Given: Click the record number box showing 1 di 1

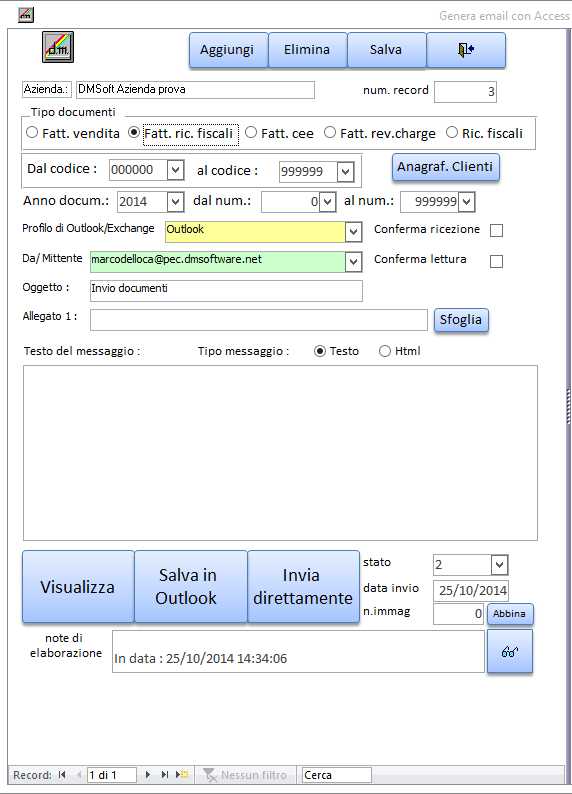Looking at the screenshot, I should point(111,775).
